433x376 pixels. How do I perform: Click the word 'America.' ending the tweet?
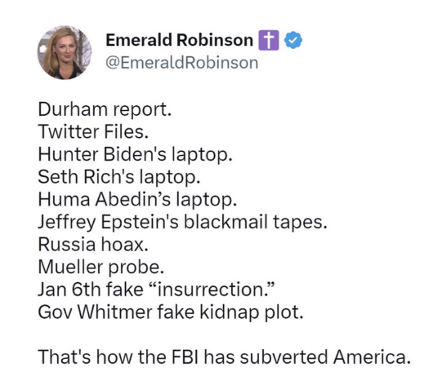point(371,357)
